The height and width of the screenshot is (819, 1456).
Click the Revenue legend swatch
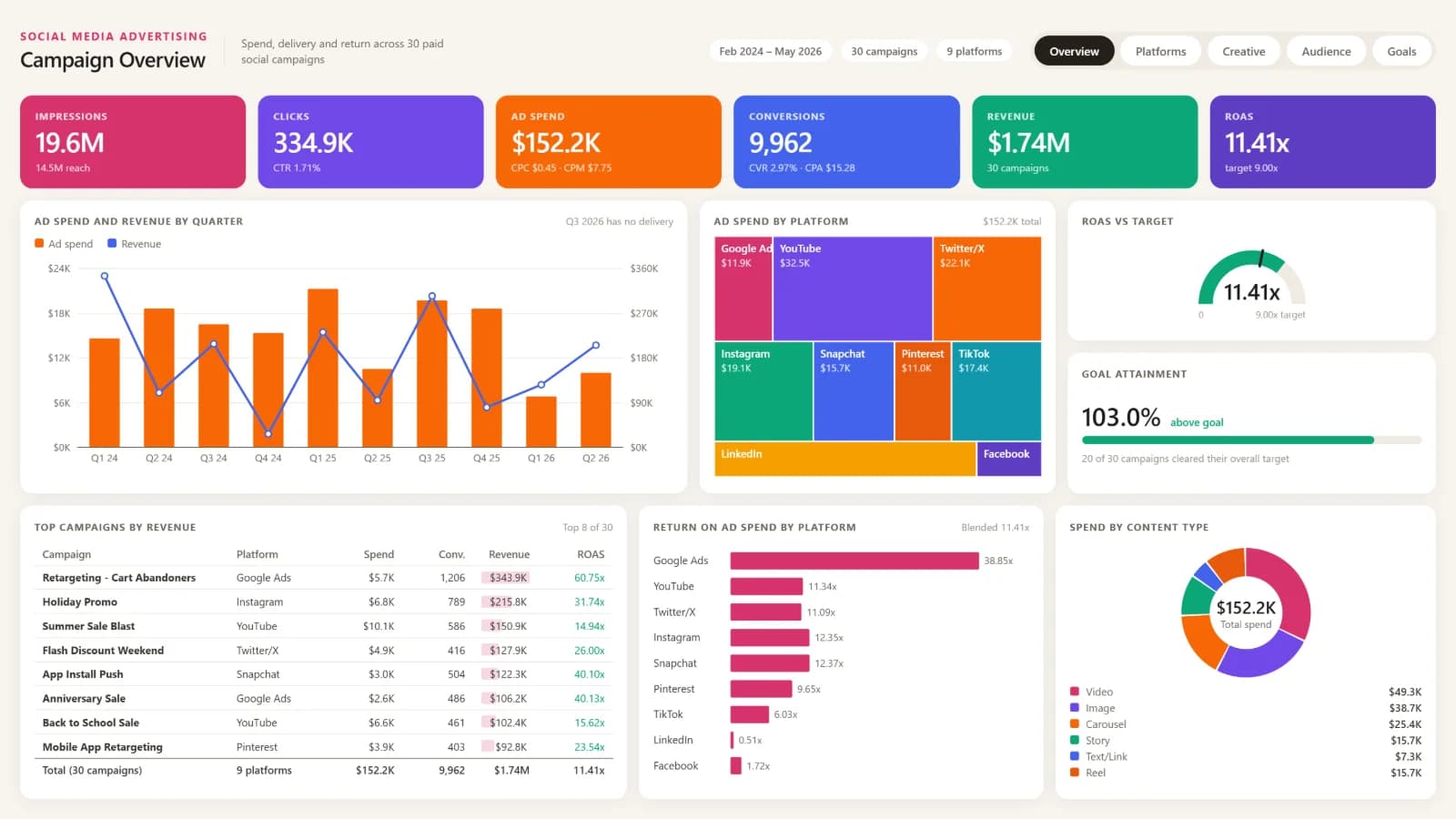coord(112,243)
